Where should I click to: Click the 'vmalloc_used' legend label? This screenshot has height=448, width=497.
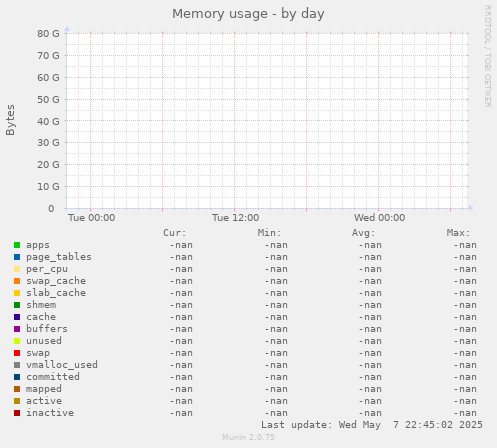[62, 365]
